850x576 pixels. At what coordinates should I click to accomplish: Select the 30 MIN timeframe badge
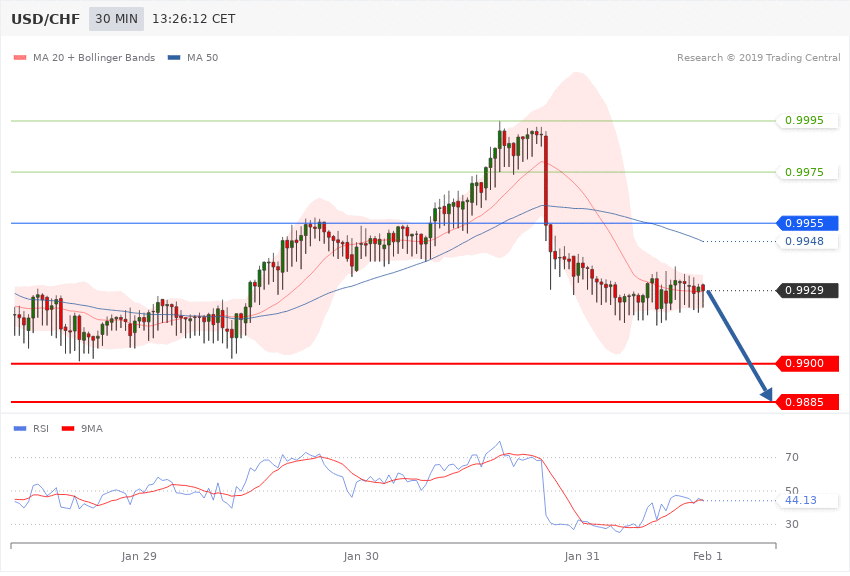(x=117, y=19)
